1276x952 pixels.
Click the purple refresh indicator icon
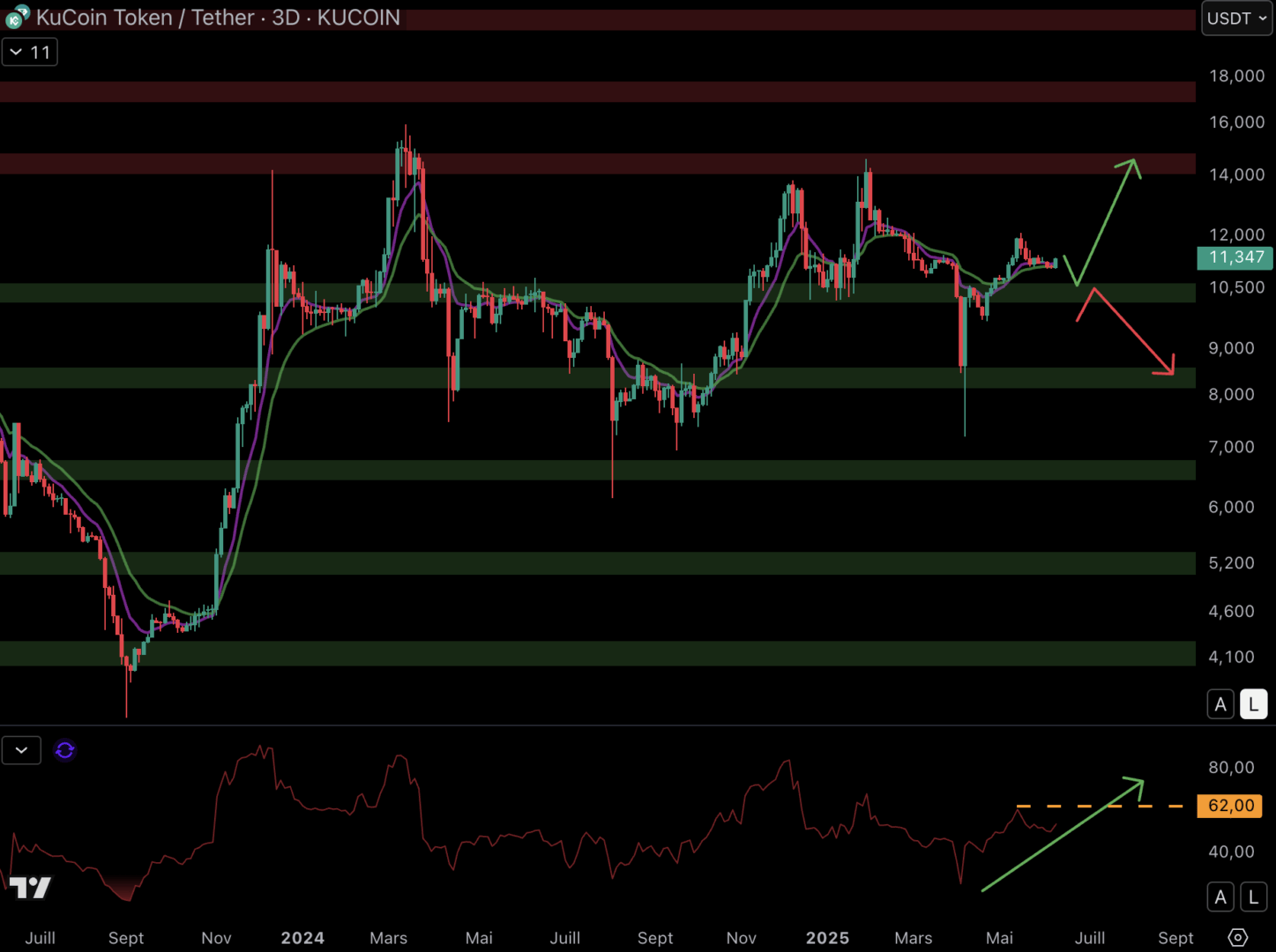click(64, 750)
